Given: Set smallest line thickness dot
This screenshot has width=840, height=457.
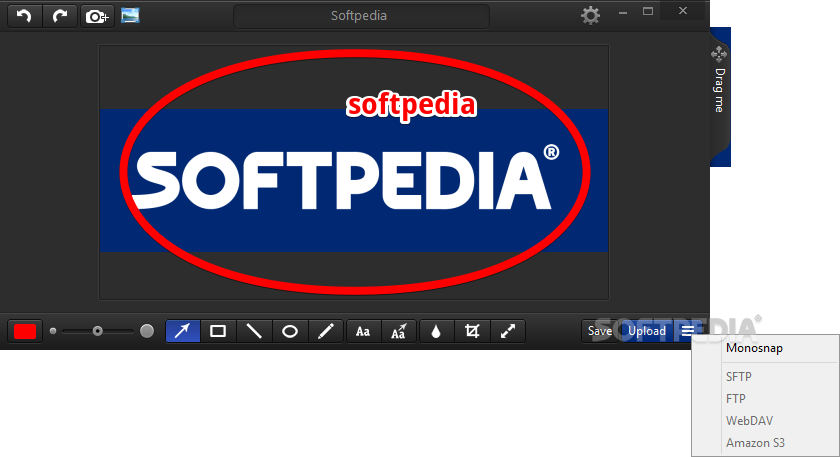Looking at the screenshot, I should 52,331.
